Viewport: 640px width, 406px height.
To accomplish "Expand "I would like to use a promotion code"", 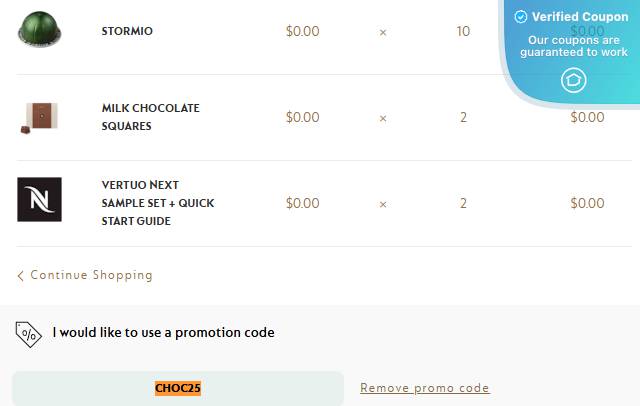I will [163, 332].
